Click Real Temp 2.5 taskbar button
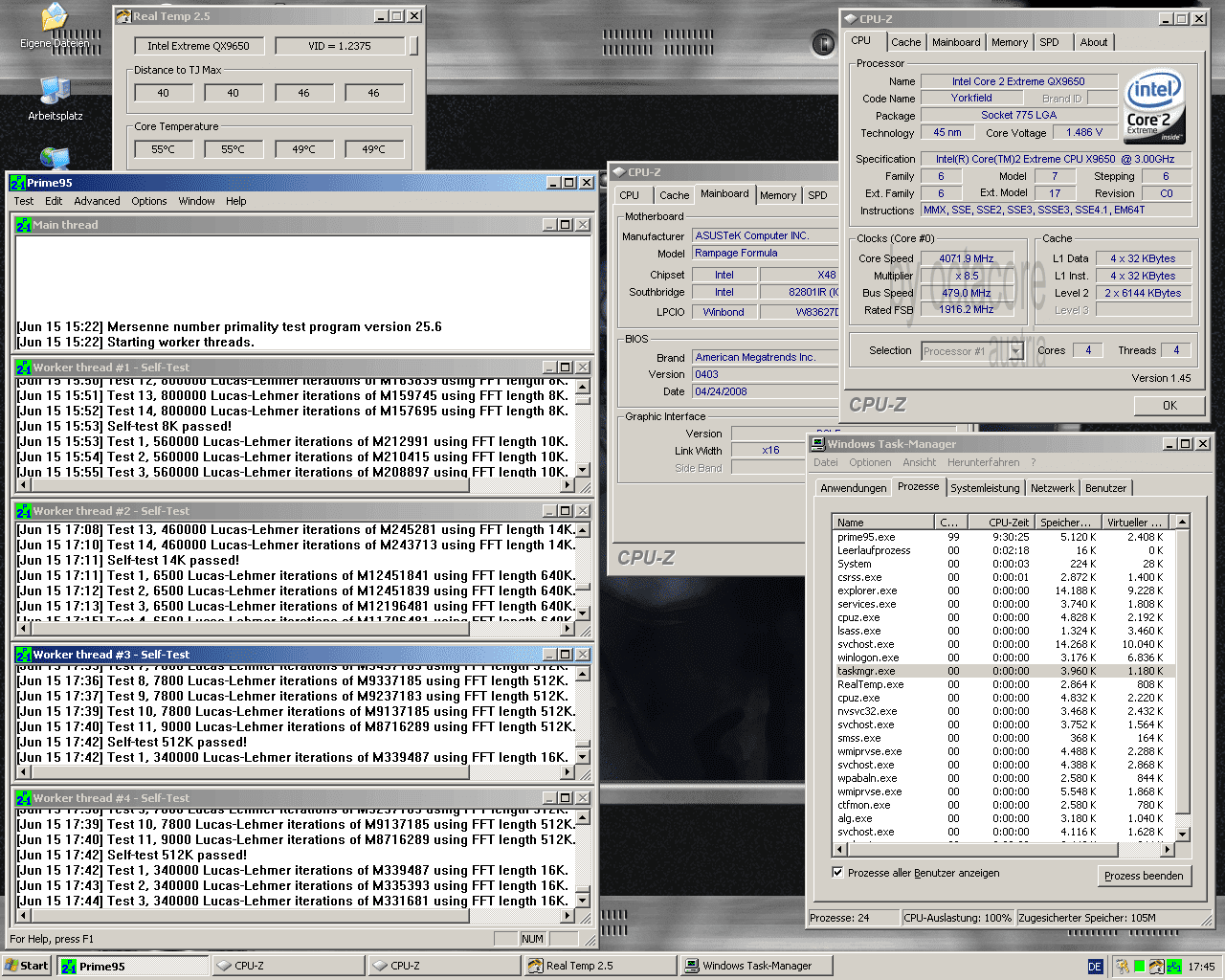The width and height of the screenshot is (1225, 980). click(599, 967)
